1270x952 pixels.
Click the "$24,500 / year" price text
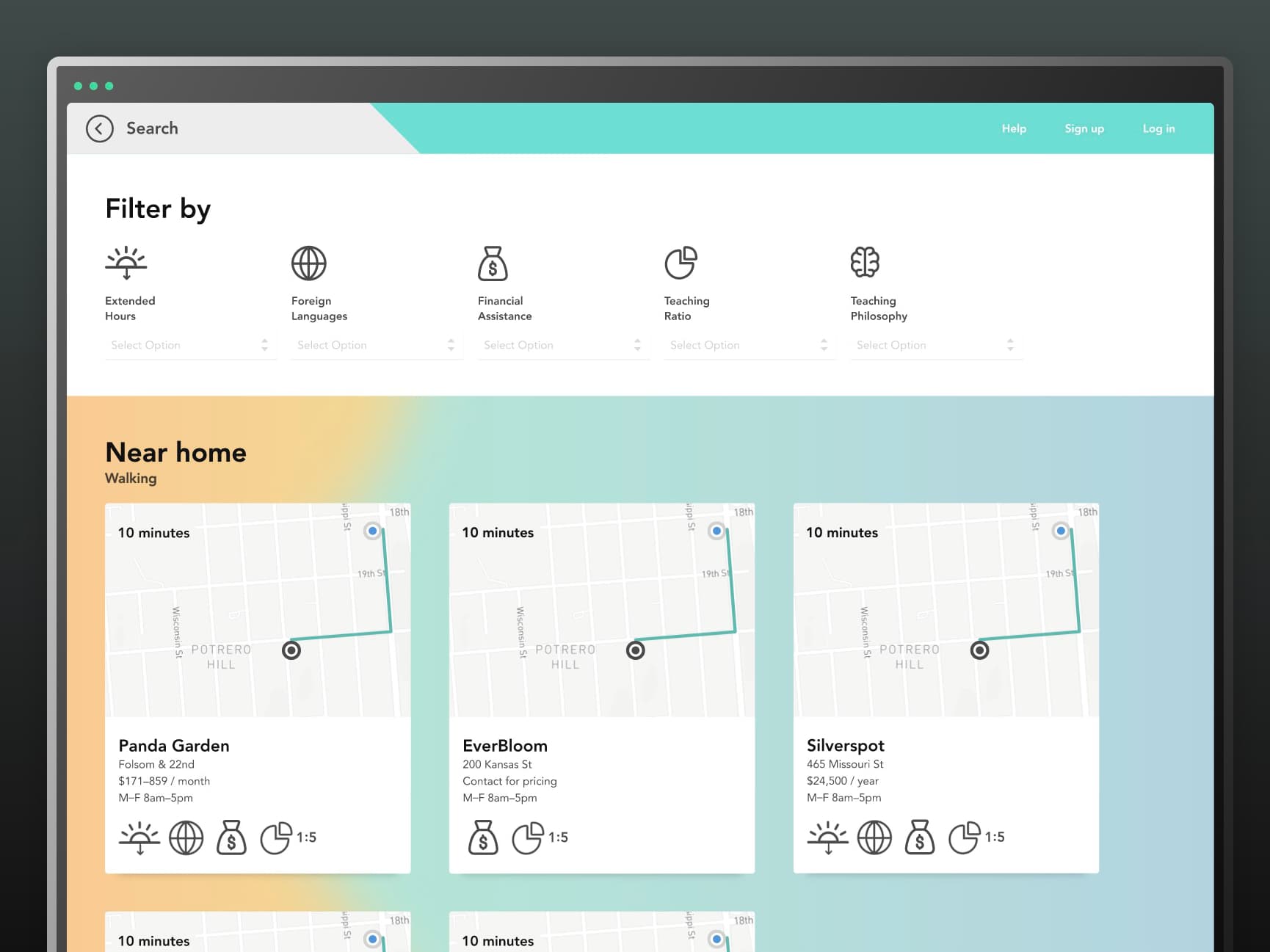pyautogui.click(x=843, y=782)
